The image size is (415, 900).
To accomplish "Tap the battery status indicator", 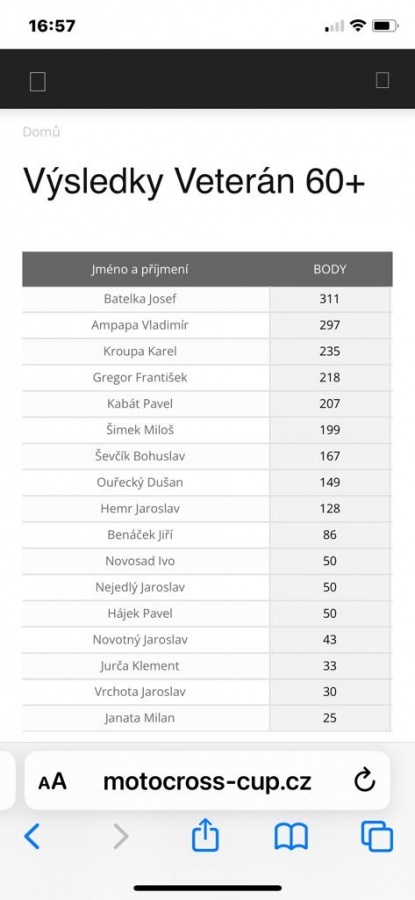I will click(x=385, y=25).
